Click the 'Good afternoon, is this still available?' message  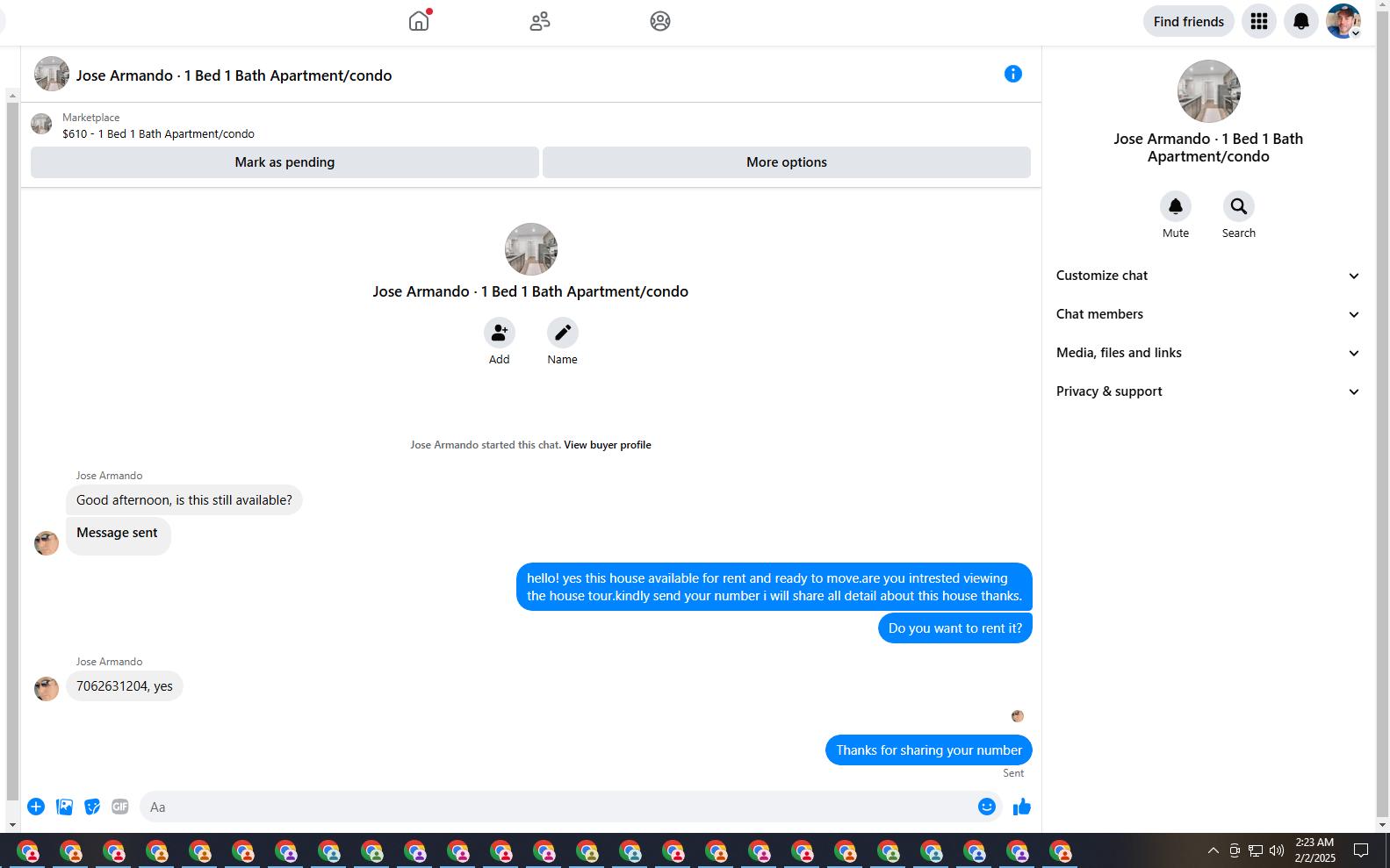click(x=184, y=500)
